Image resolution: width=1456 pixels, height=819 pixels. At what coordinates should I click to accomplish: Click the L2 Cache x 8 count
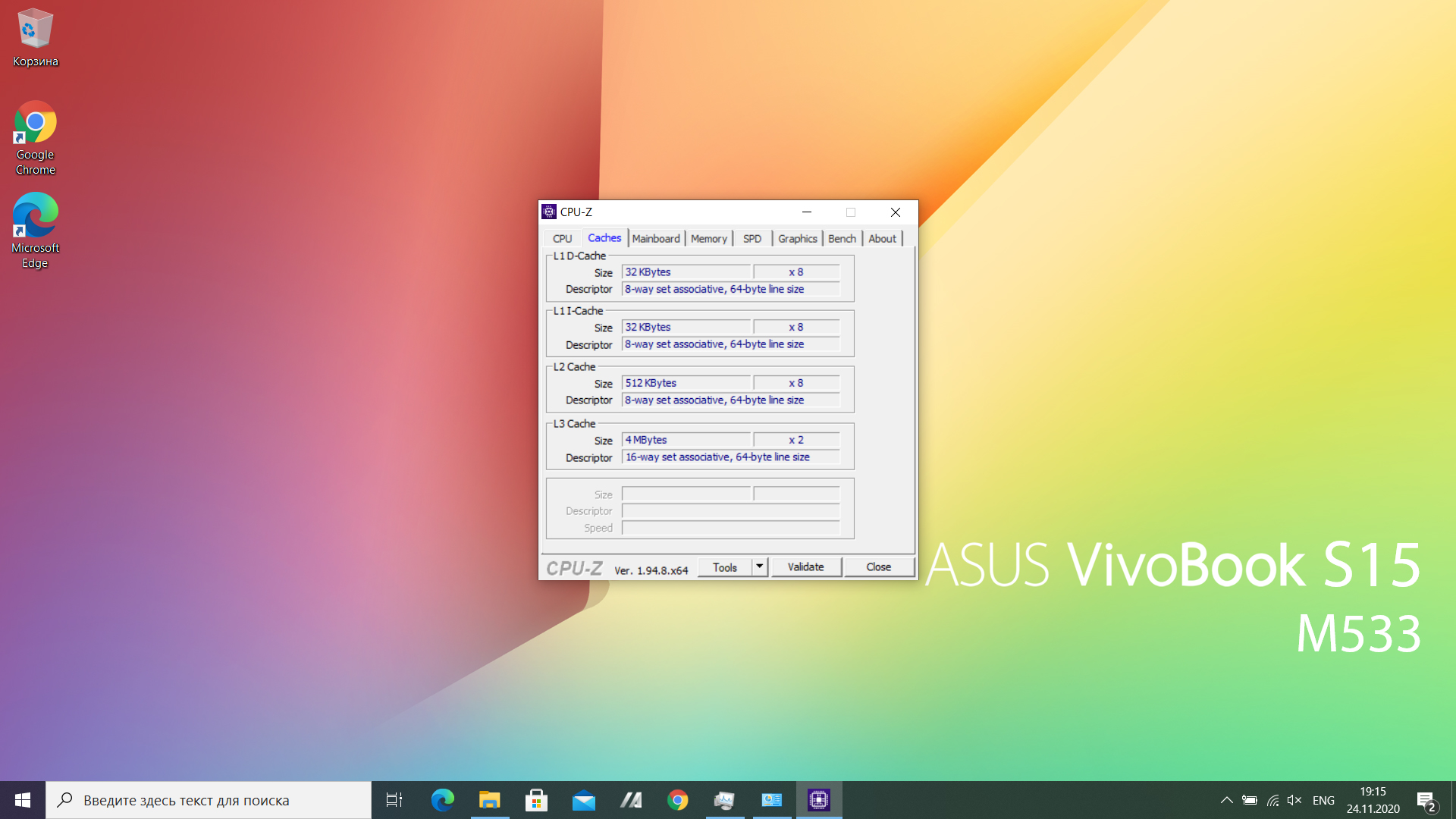(796, 383)
